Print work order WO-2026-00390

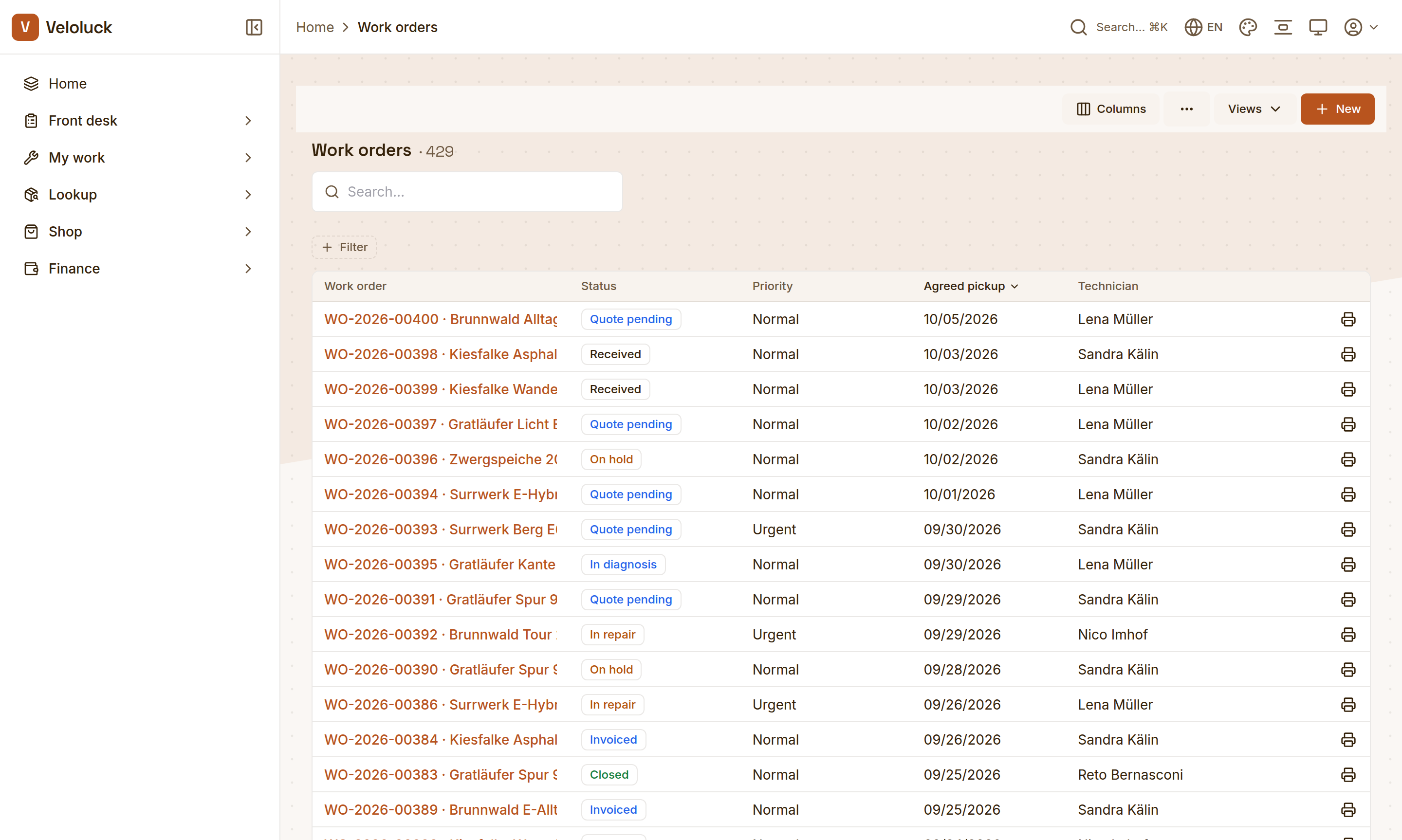(1348, 670)
